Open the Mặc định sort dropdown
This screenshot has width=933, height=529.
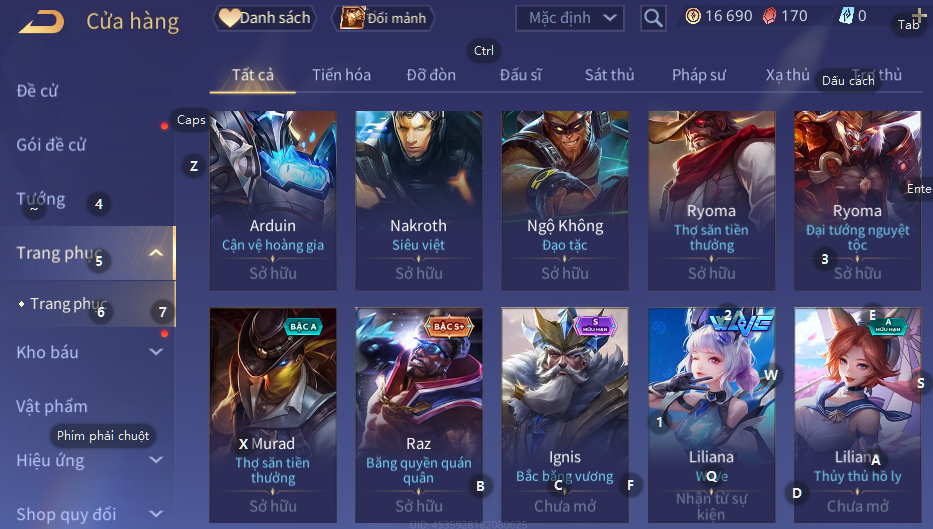[x=569, y=18]
